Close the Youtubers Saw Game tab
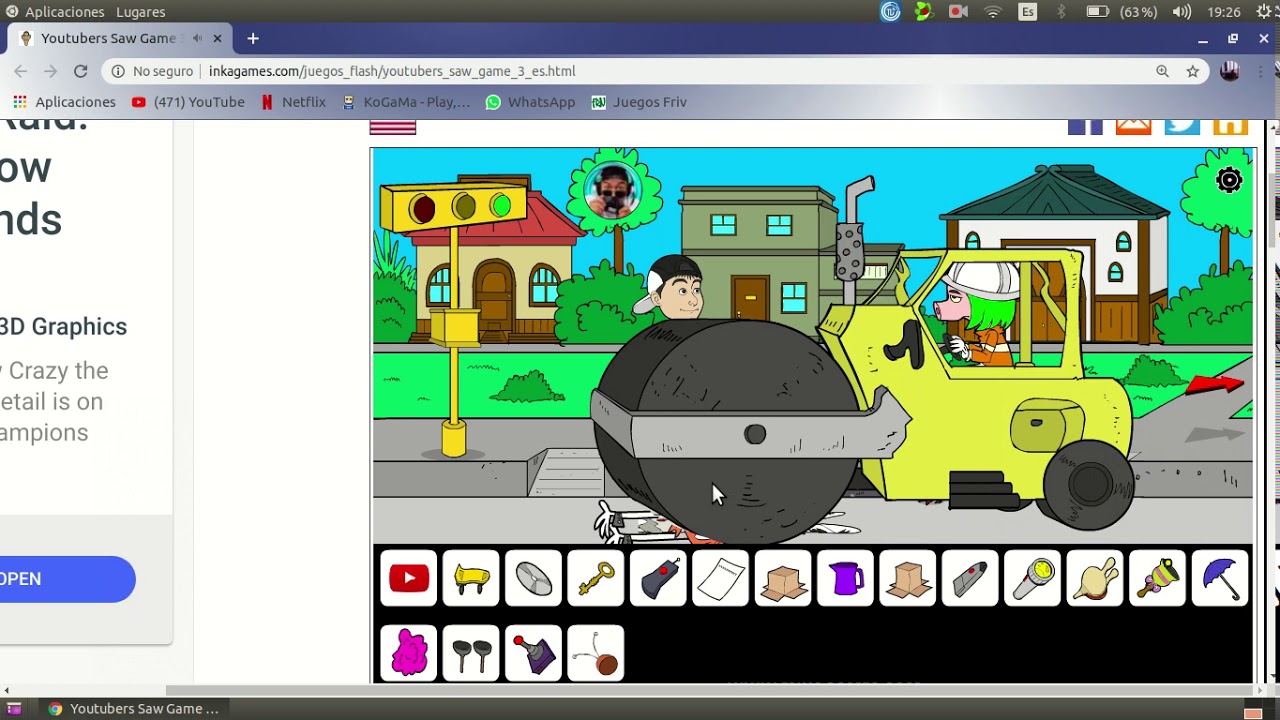Image resolution: width=1280 pixels, height=720 pixels. tap(217, 38)
